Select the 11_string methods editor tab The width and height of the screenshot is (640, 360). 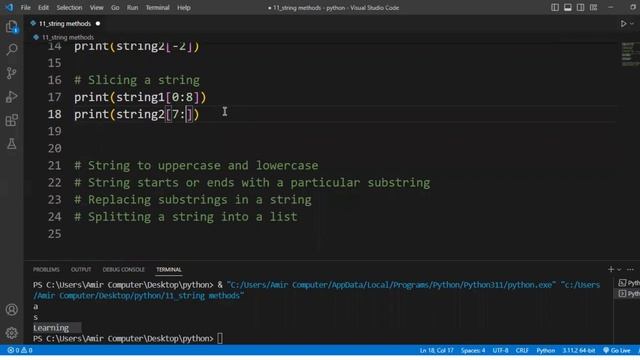(64, 24)
